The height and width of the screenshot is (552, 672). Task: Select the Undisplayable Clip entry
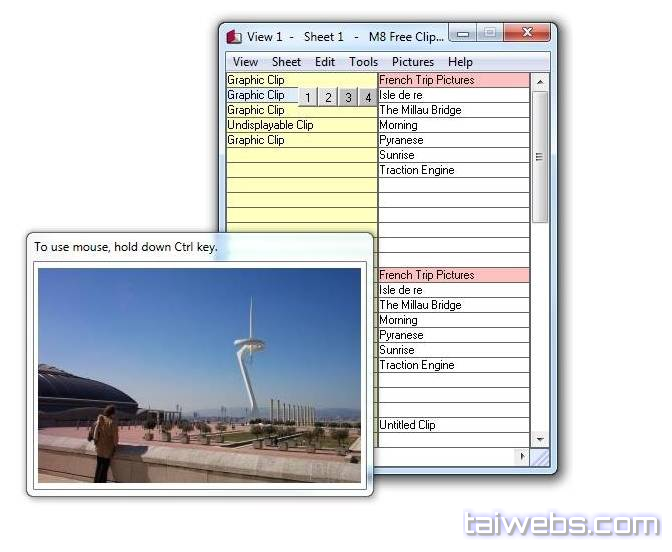pos(270,125)
